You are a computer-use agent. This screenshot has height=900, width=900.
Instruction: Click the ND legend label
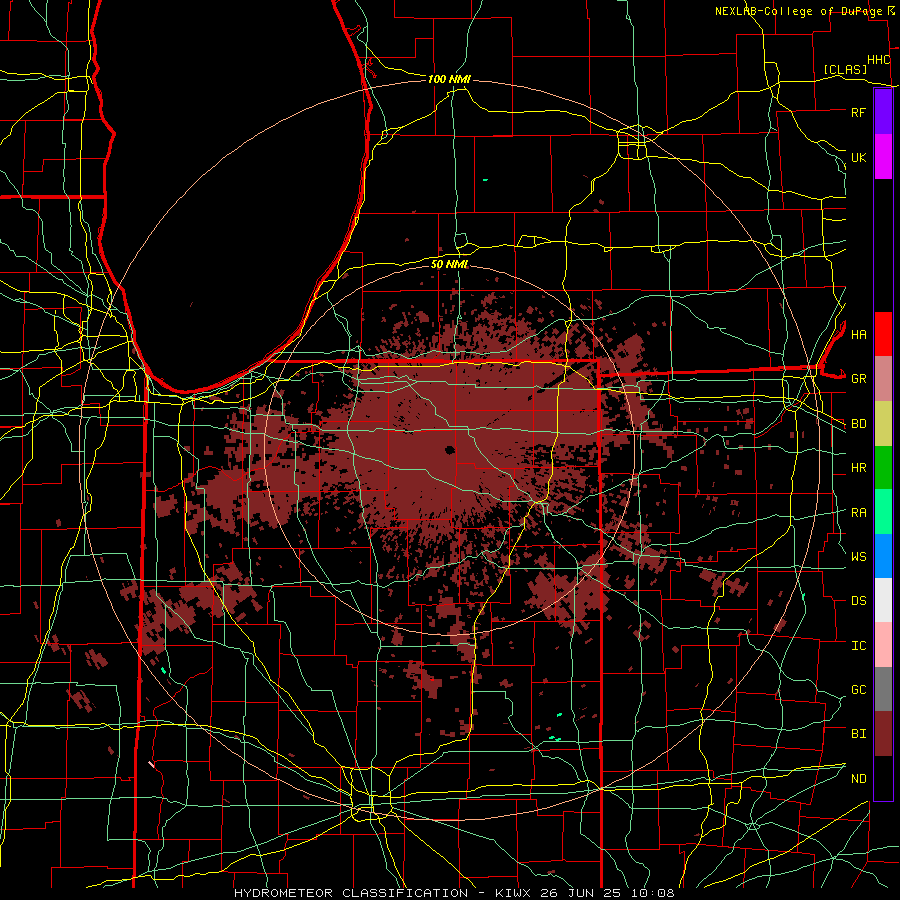click(x=858, y=779)
